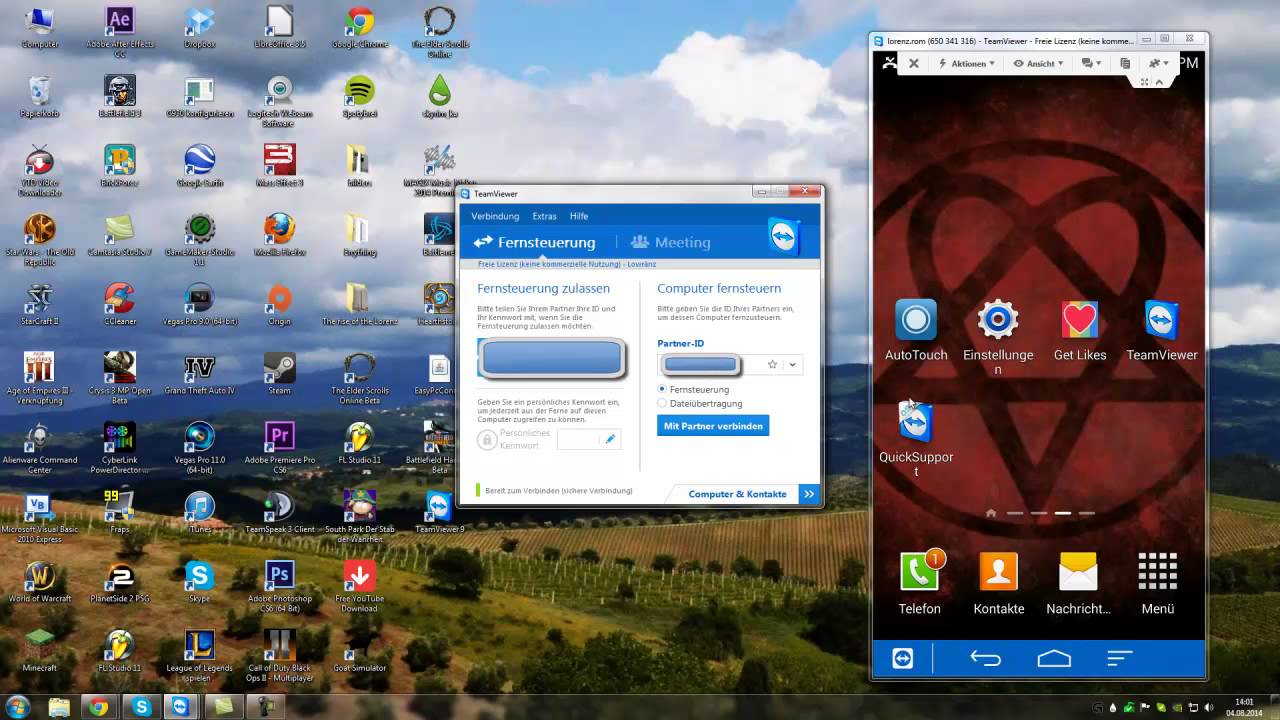Tap the phone Menu navigation button
This screenshot has height=720, width=1280.
(1119, 658)
